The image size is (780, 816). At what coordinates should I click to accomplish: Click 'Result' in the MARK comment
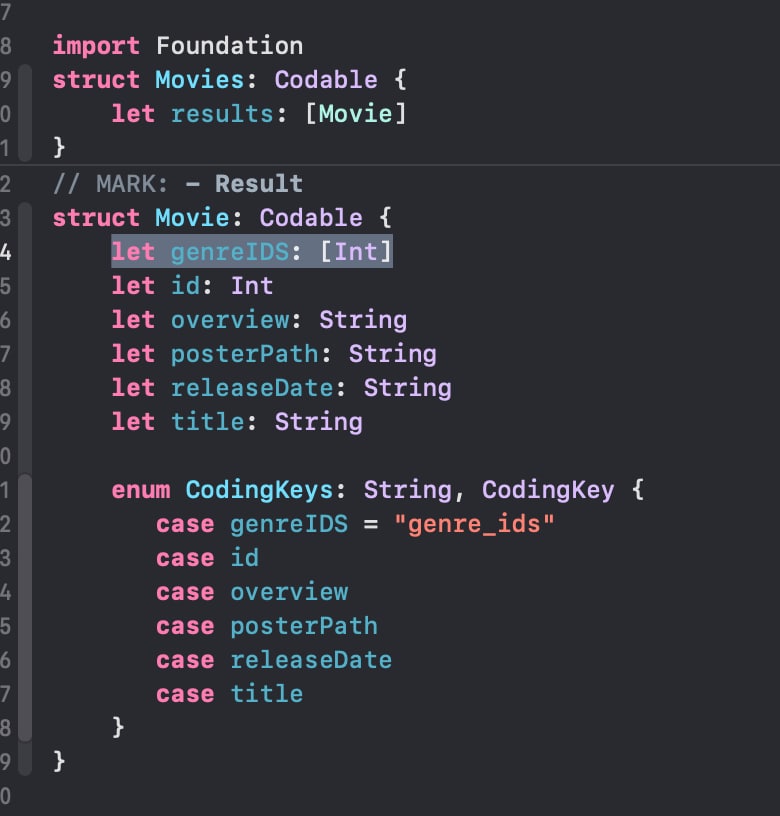click(259, 184)
